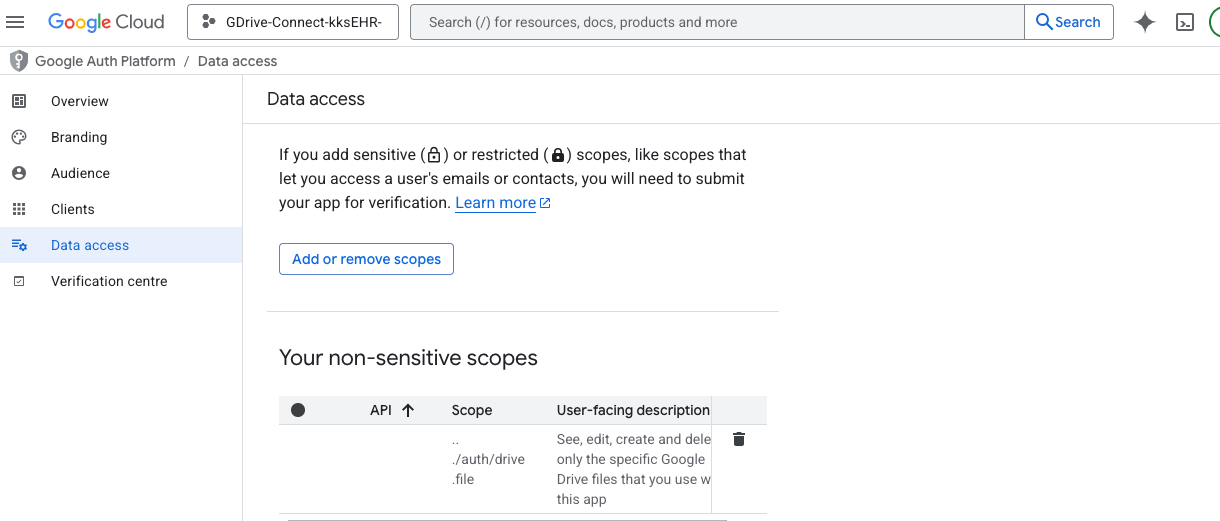Select Data access in the sidebar
The image size is (1220, 521).
(x=121, y=245)
